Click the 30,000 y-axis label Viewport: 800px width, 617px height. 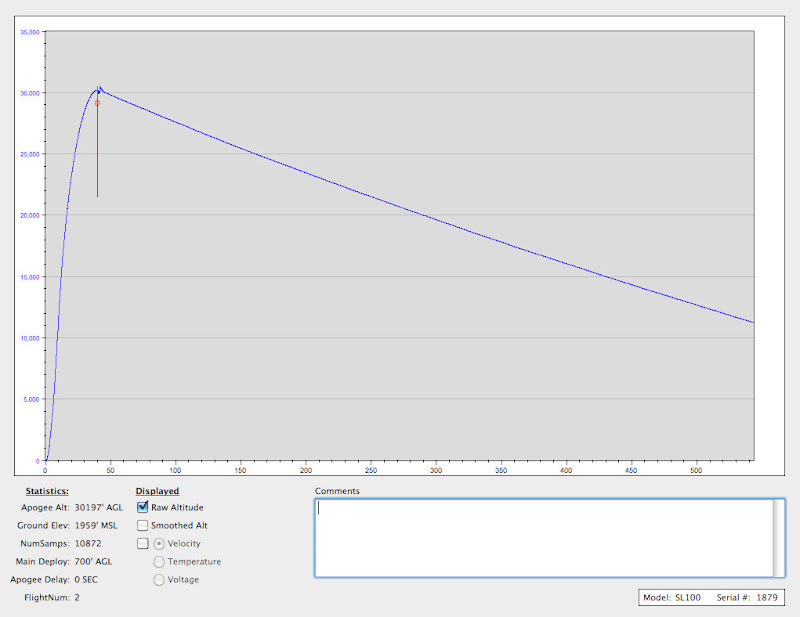click(x=30, y=93)
